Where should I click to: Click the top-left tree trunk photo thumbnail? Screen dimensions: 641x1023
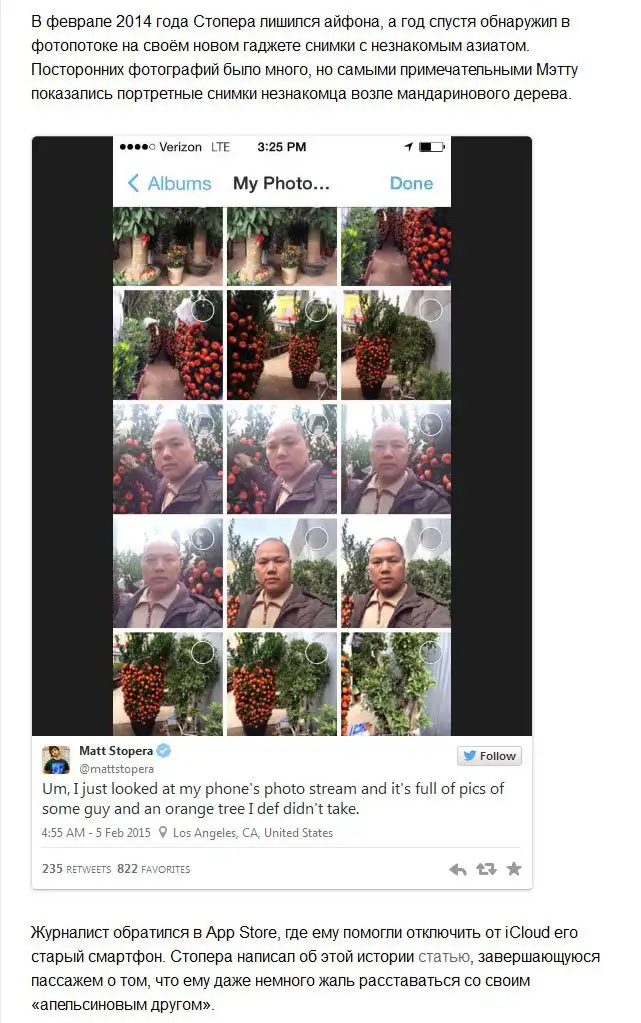pyautogui.click(x=168, y=247)
